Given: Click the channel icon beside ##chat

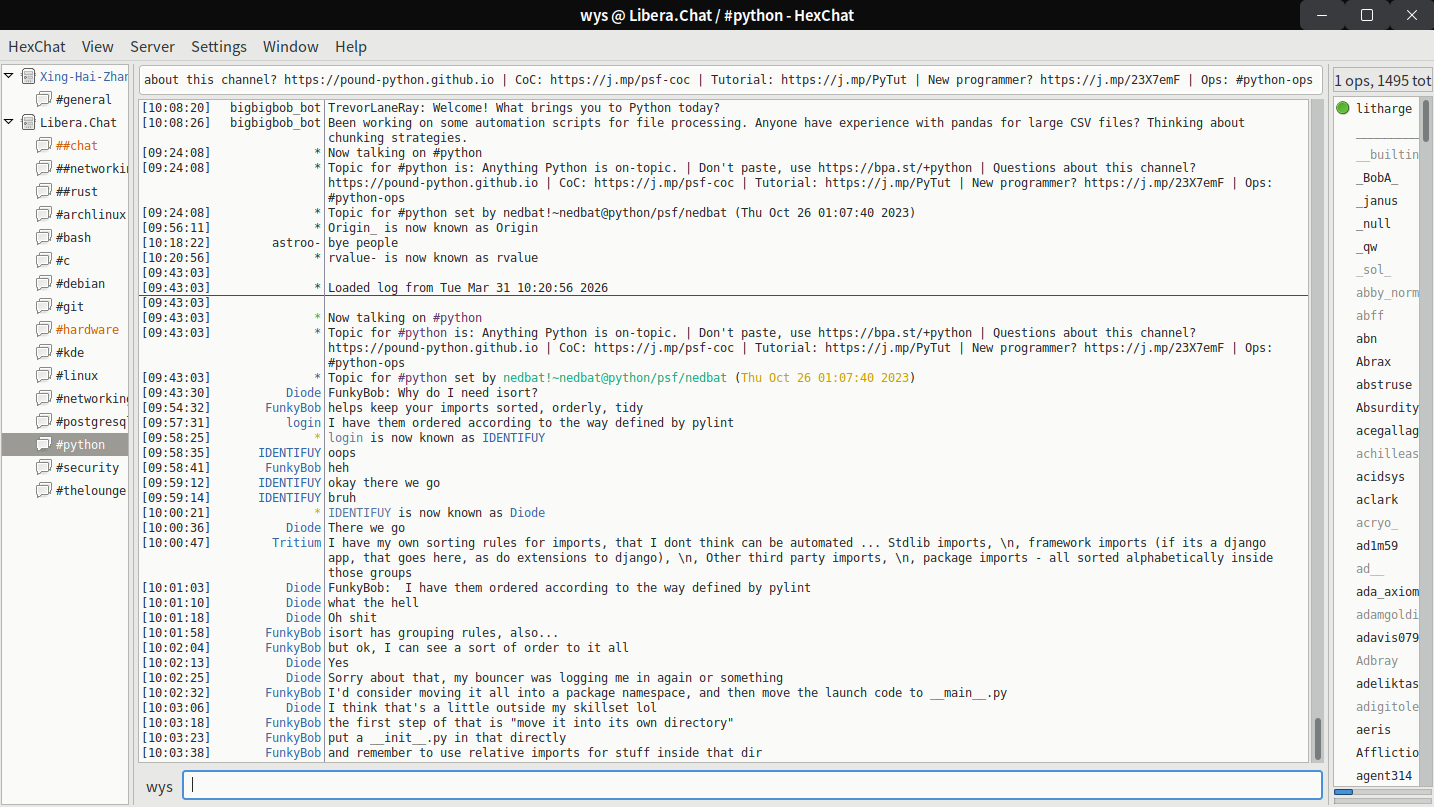Looking at the screenshot, I should click(43, 145).
